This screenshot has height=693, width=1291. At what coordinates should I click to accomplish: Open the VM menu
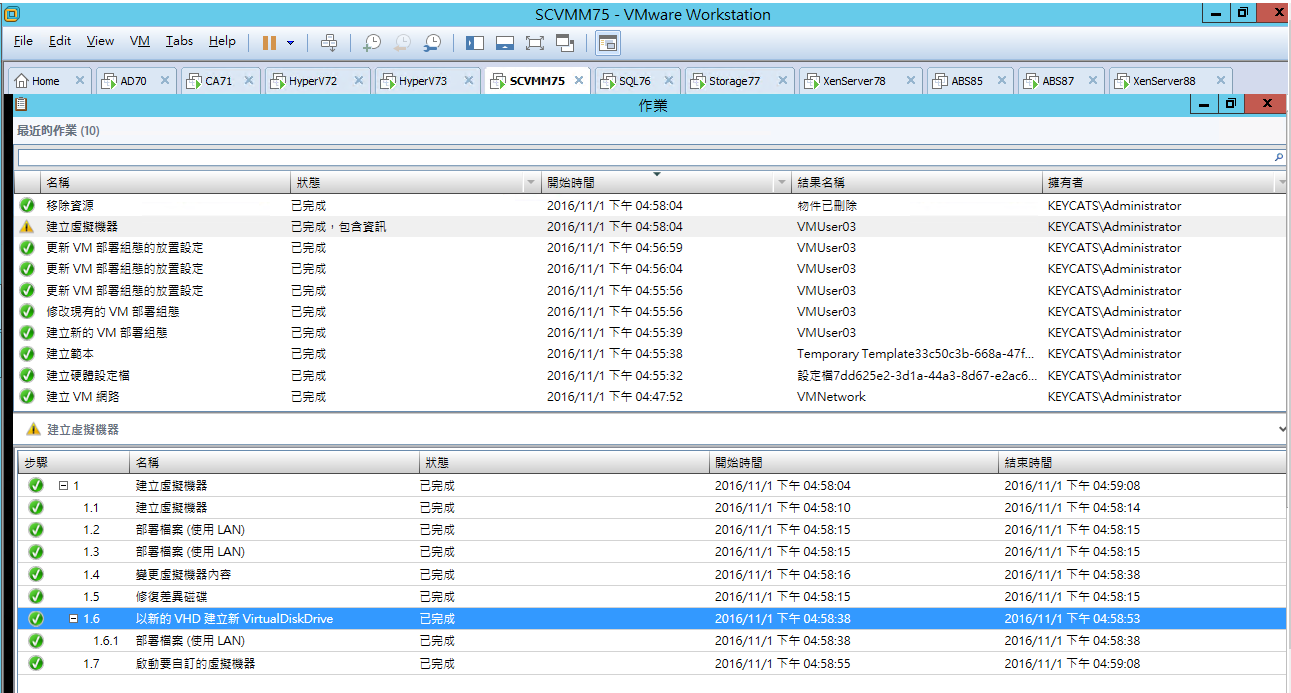point(140,41)
